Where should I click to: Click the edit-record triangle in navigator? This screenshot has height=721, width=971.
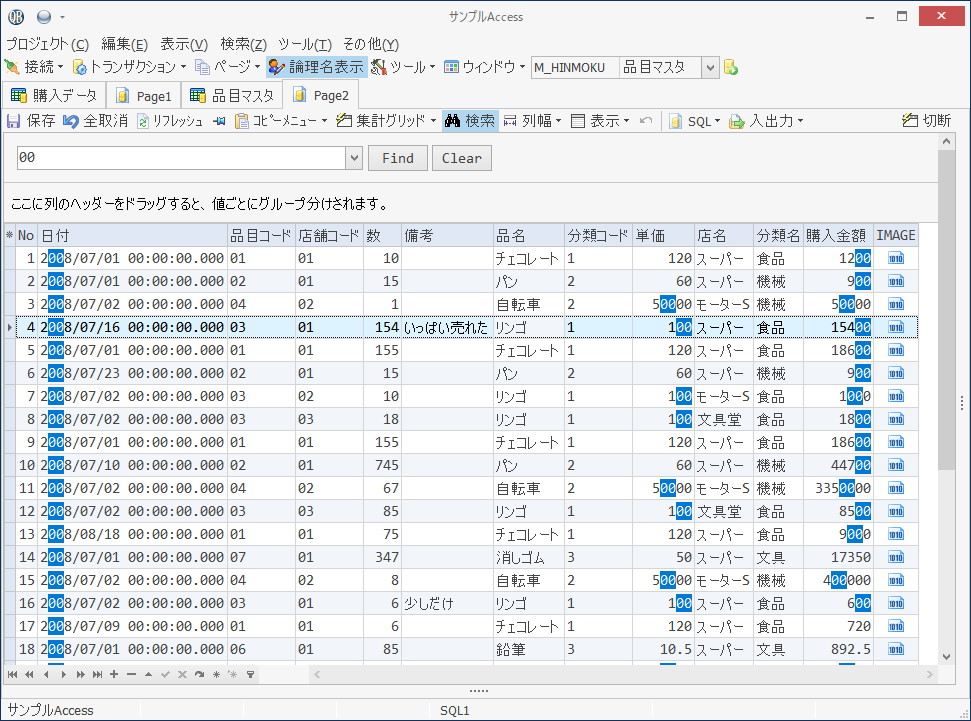(x=148, y=675)
